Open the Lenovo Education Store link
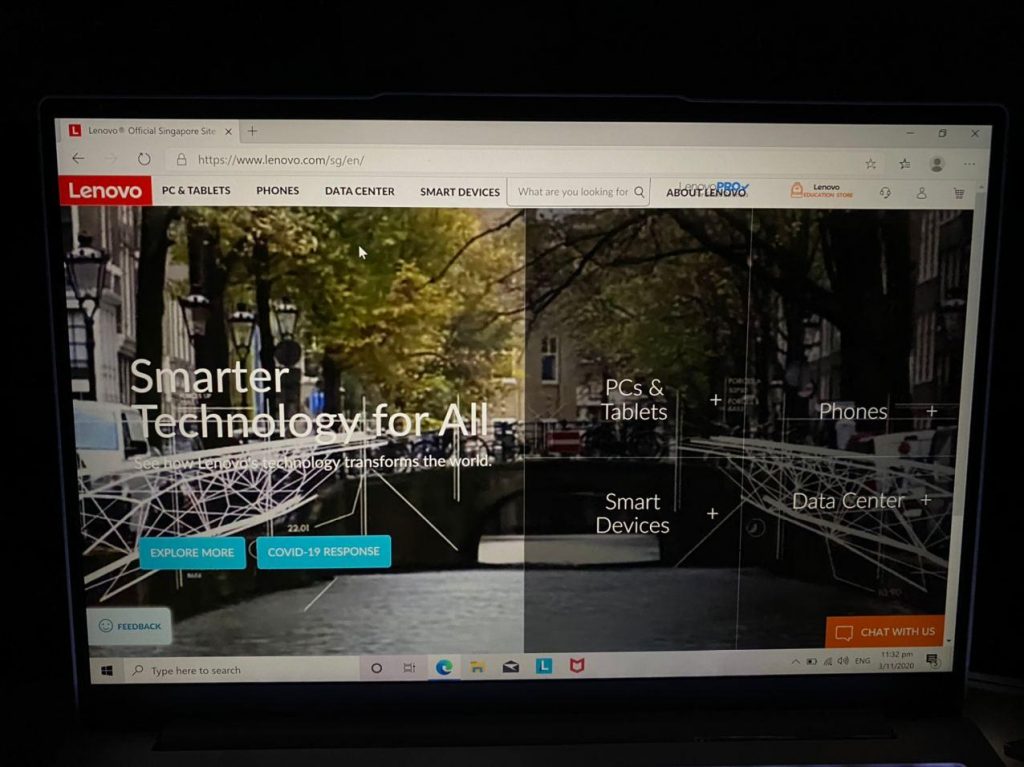Viewport: 1024px width, 767px height. [x=822, y=190]
